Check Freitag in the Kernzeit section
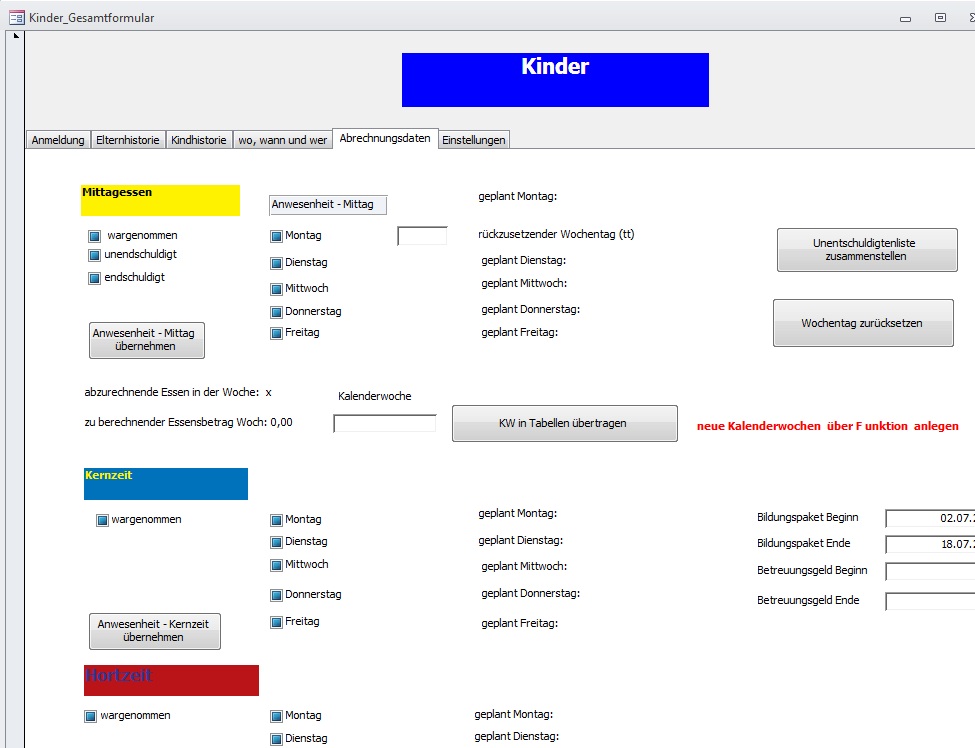This screenshot has height=748, width=975. [x=277, y=622]
